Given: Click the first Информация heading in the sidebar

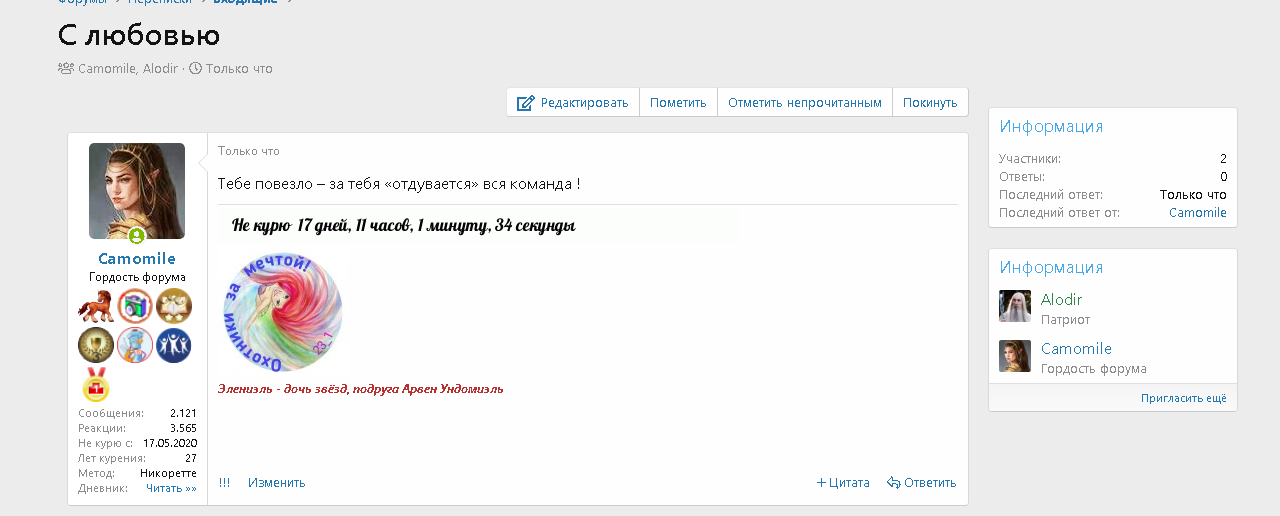Looking at the screenshot, I should click(1051, 126).
